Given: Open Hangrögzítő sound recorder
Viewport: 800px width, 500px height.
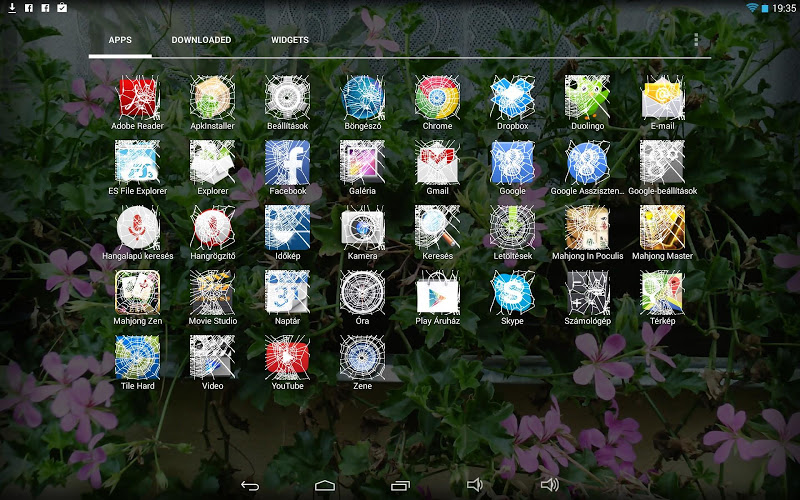Looking at the screenshot, I should [212, 228].
